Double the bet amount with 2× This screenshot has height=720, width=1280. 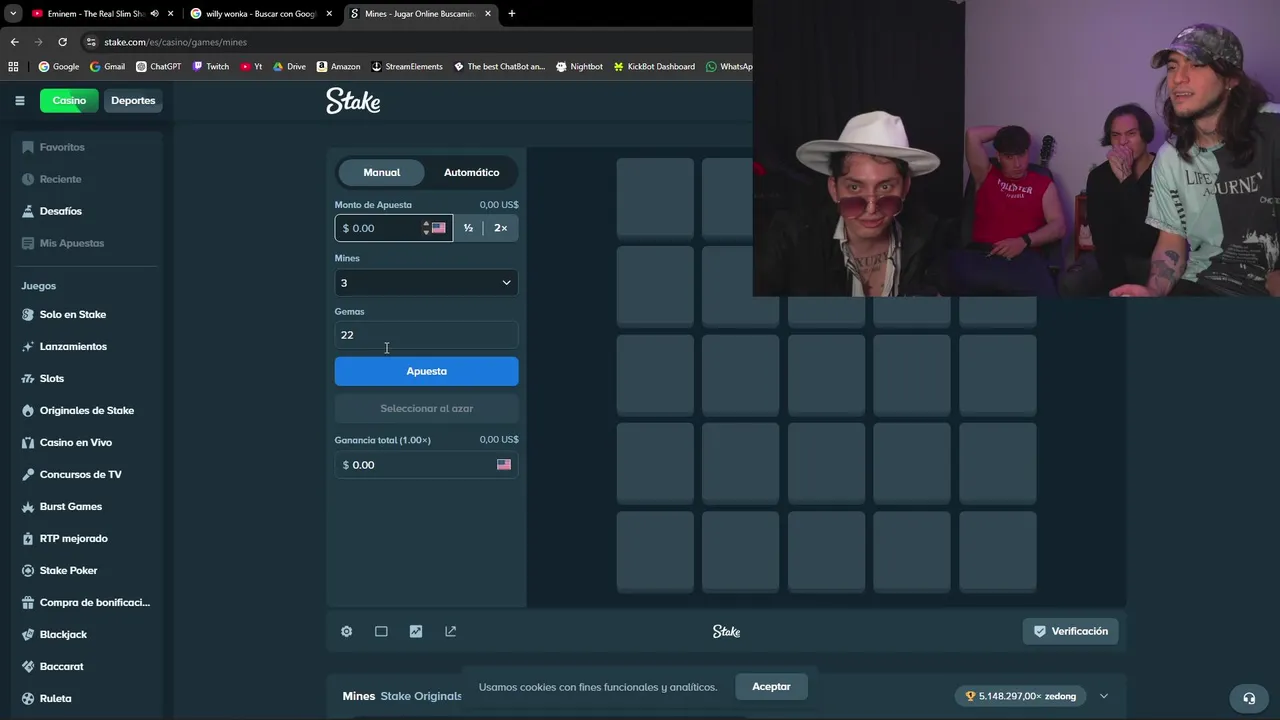pos(500,228)
